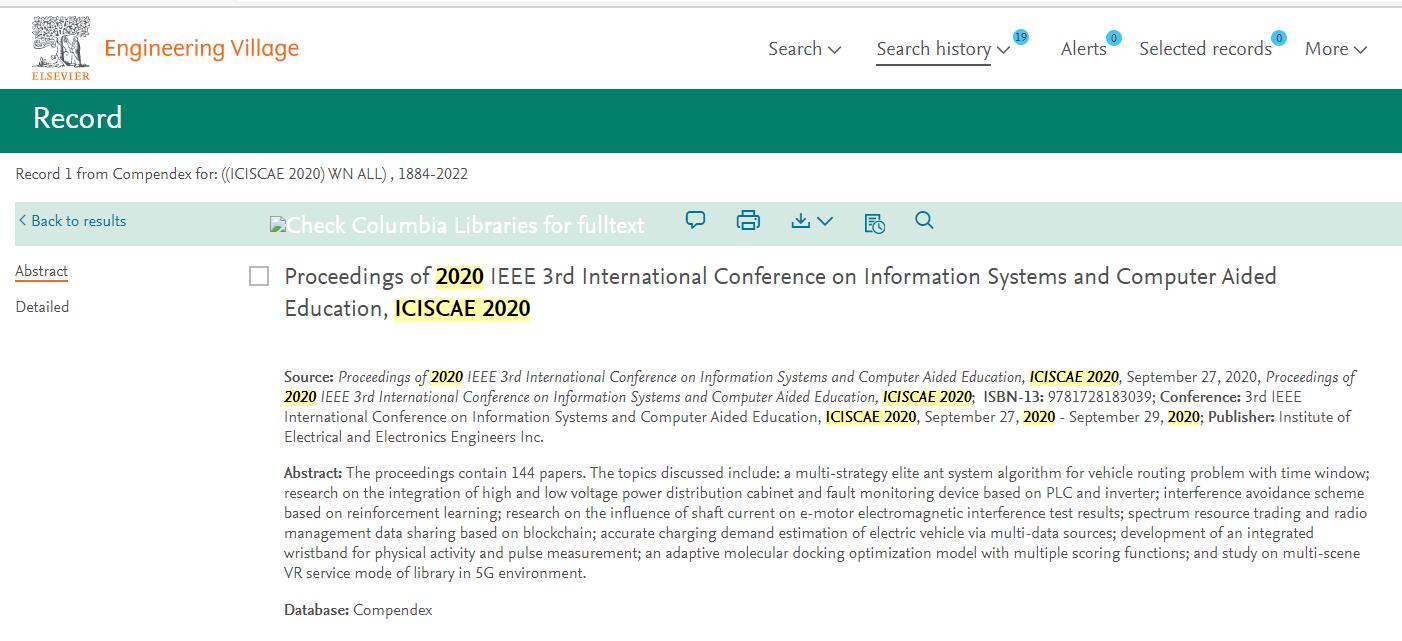This screenshot has height=641, width=1402.
Task: Click the search magnifier icon on the record toolbar
Action: click(x=924, y=220)
